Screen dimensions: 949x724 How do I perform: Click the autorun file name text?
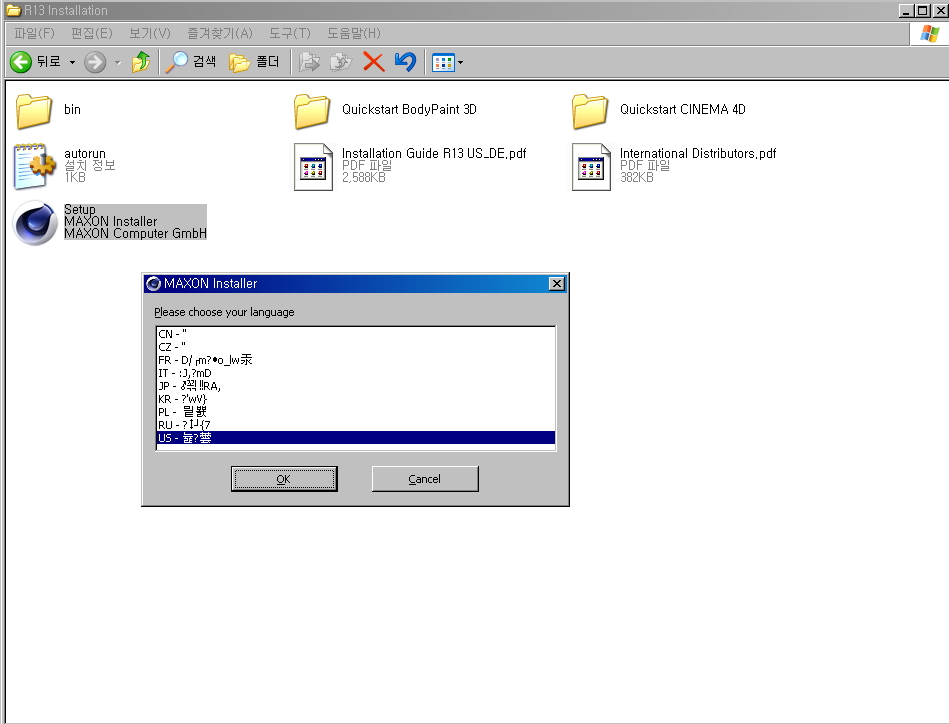tap(85, 153)
